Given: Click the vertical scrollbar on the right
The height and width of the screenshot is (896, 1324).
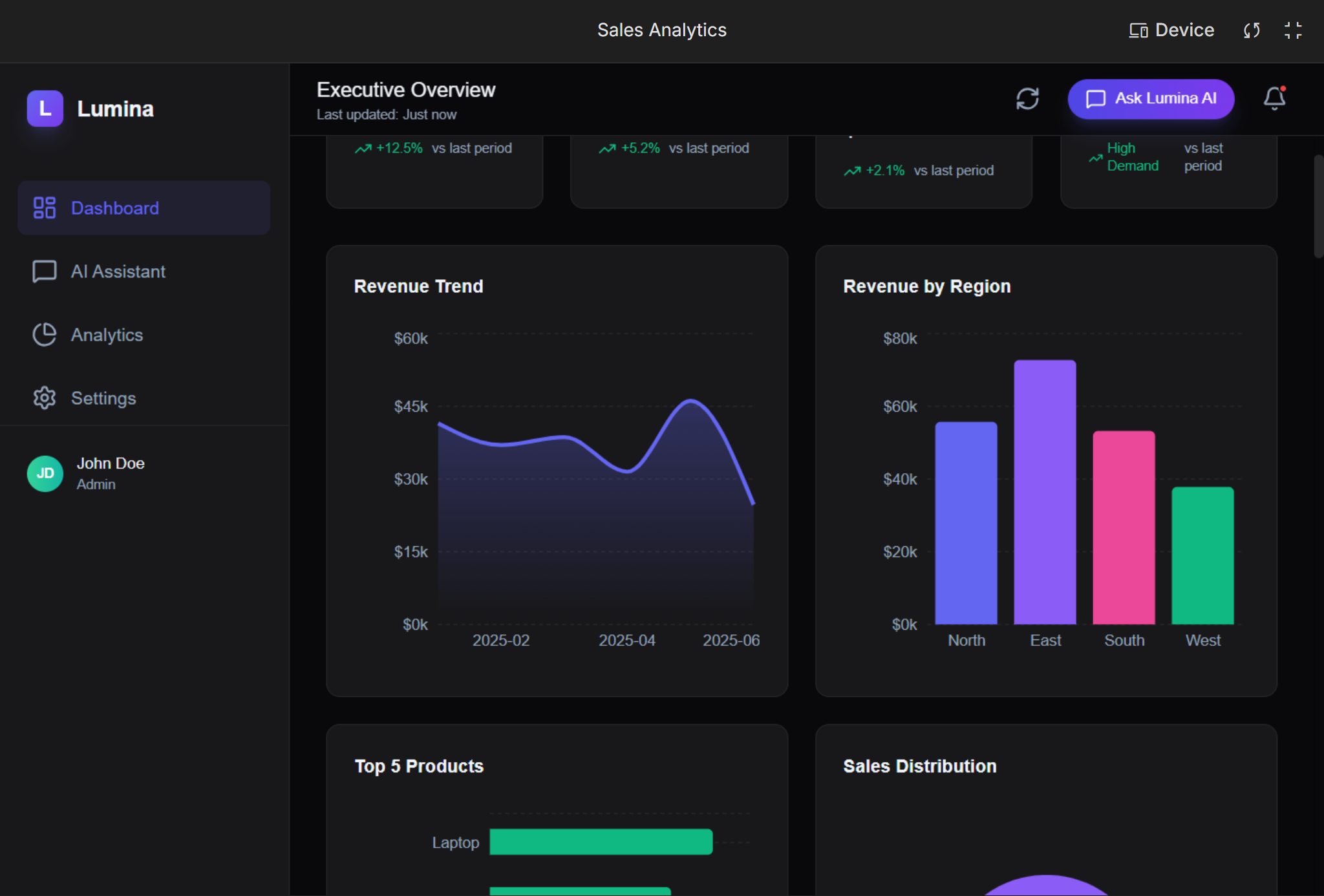Looking at the screenshot, I should click(x=1318, y=207).
